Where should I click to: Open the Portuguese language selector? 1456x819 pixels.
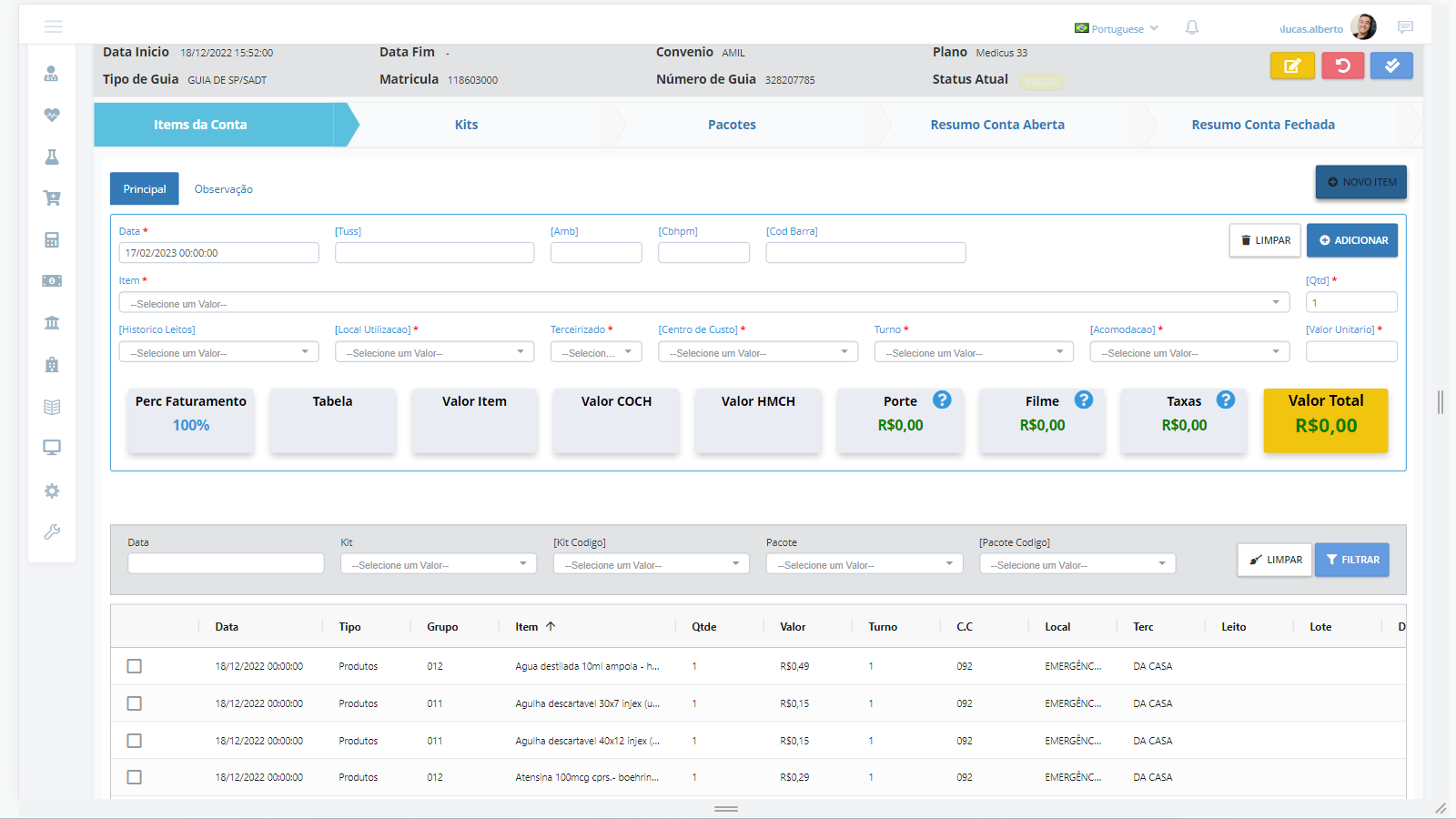pos(1117,29)
